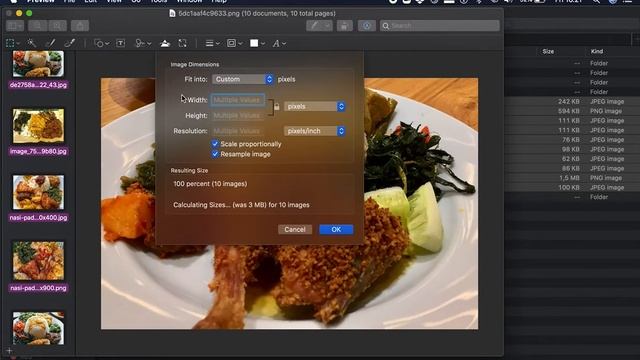
Task: Uncheck Scale proportionally checkbox
Action: coord(215,144)
